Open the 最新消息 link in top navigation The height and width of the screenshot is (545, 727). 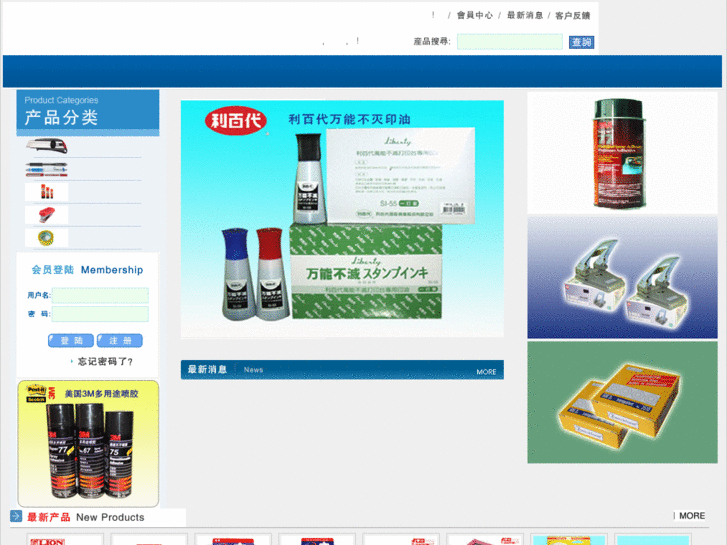click(x=524, y=15)
